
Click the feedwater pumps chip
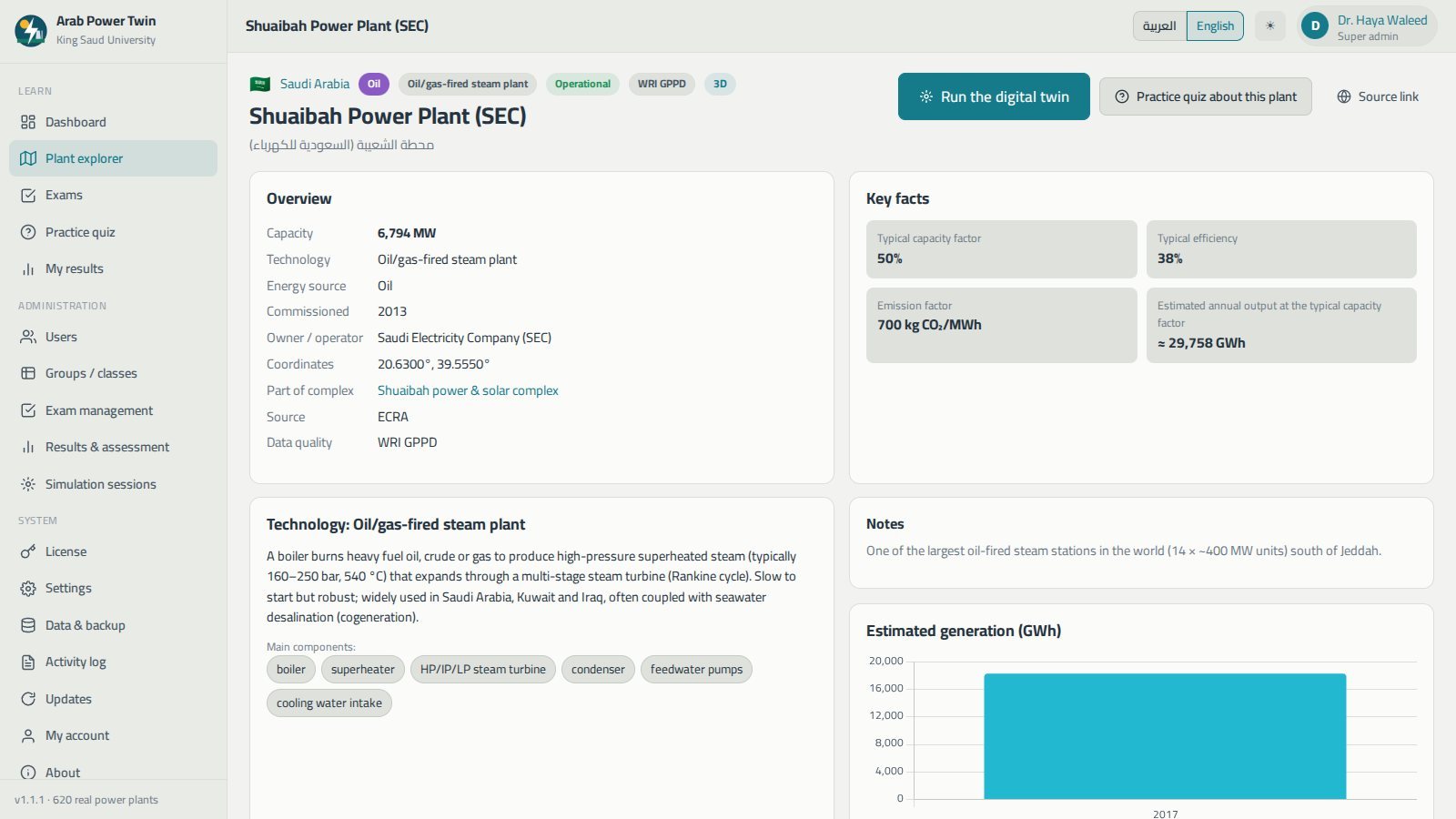pos(696,670)
